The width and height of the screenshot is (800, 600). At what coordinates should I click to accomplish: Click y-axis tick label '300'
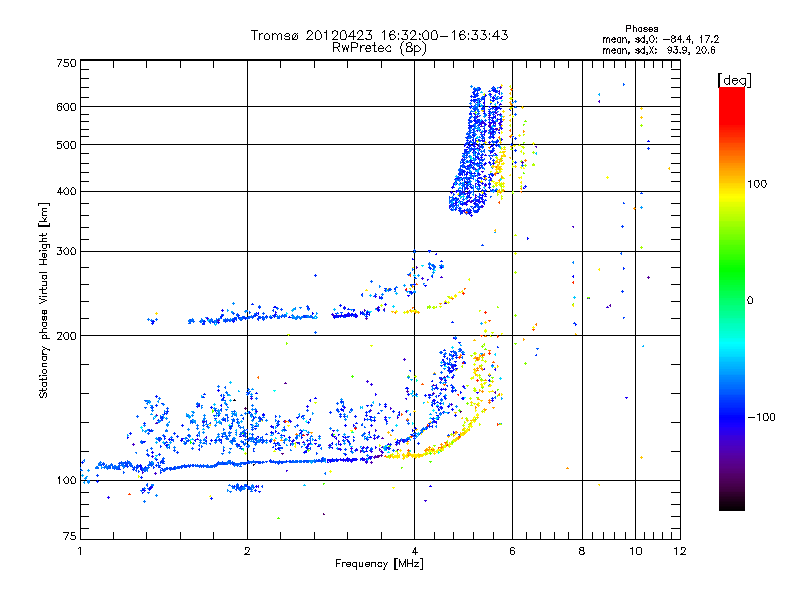coord(66,251)
